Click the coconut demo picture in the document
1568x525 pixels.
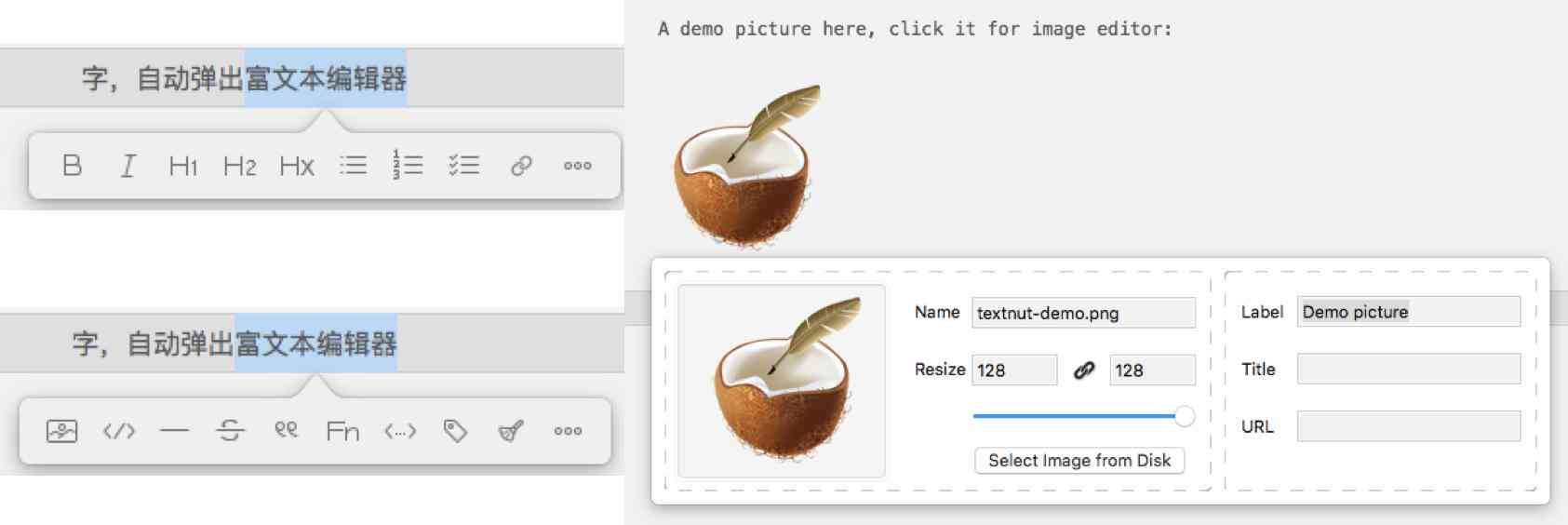point(747,168)
